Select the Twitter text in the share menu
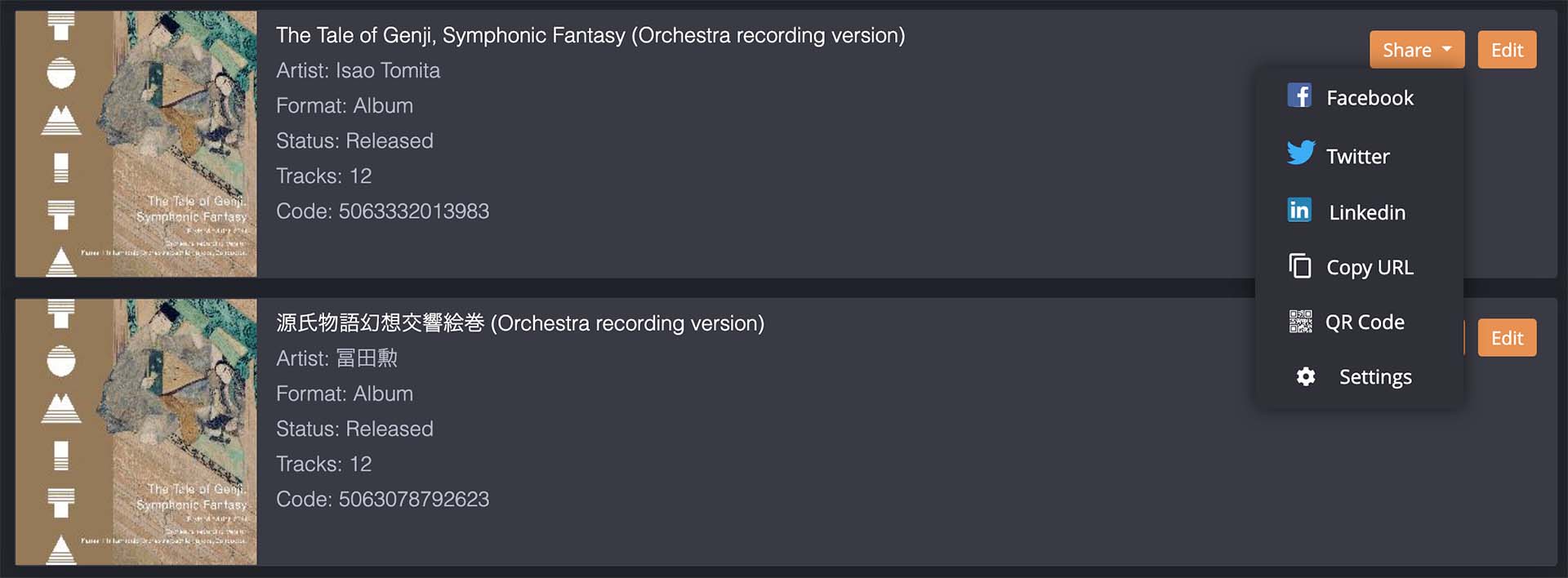Viewport: 1568px width, 578px height. click(1357, 156)
